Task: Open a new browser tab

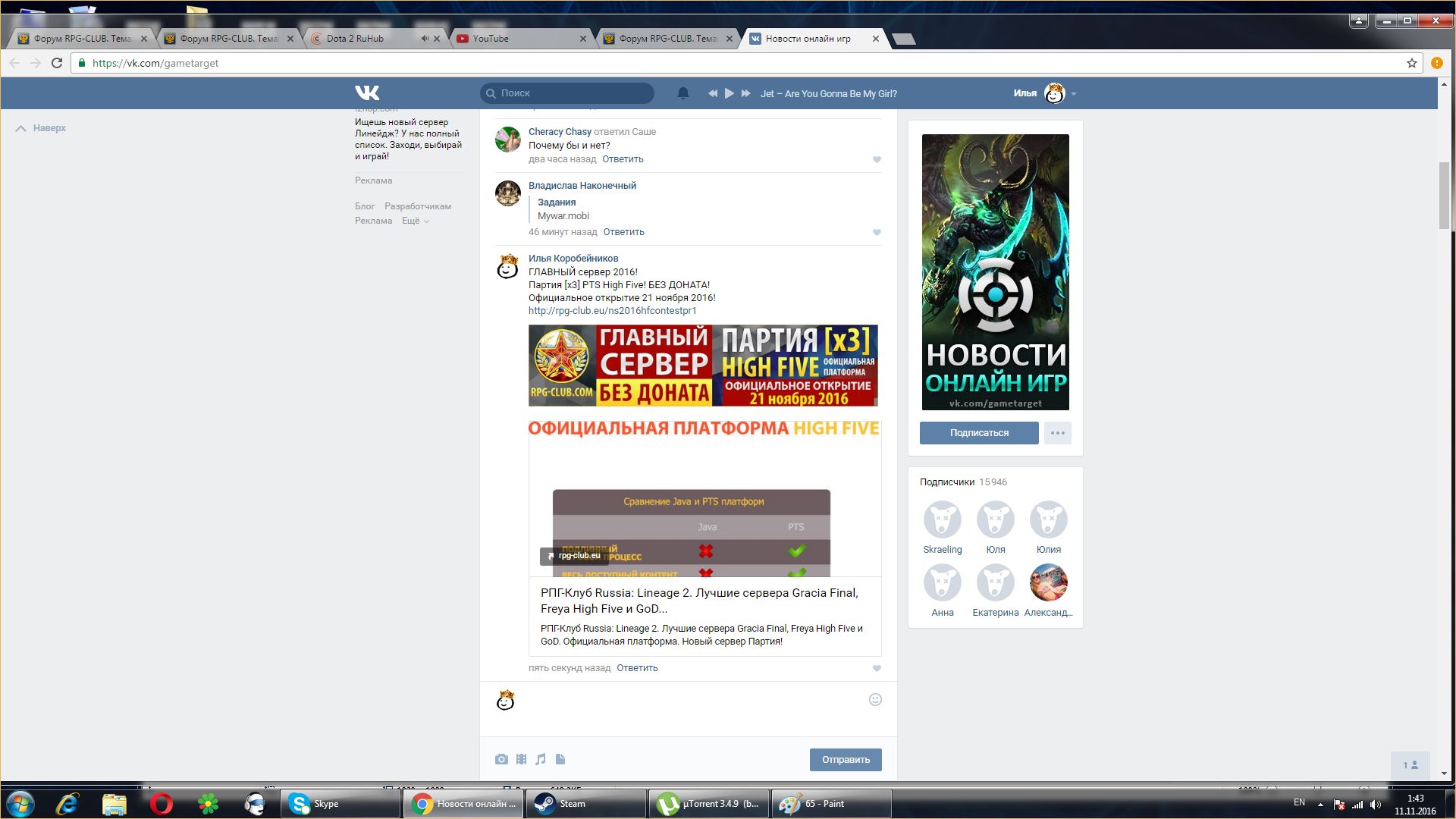Action: [903, 39]
